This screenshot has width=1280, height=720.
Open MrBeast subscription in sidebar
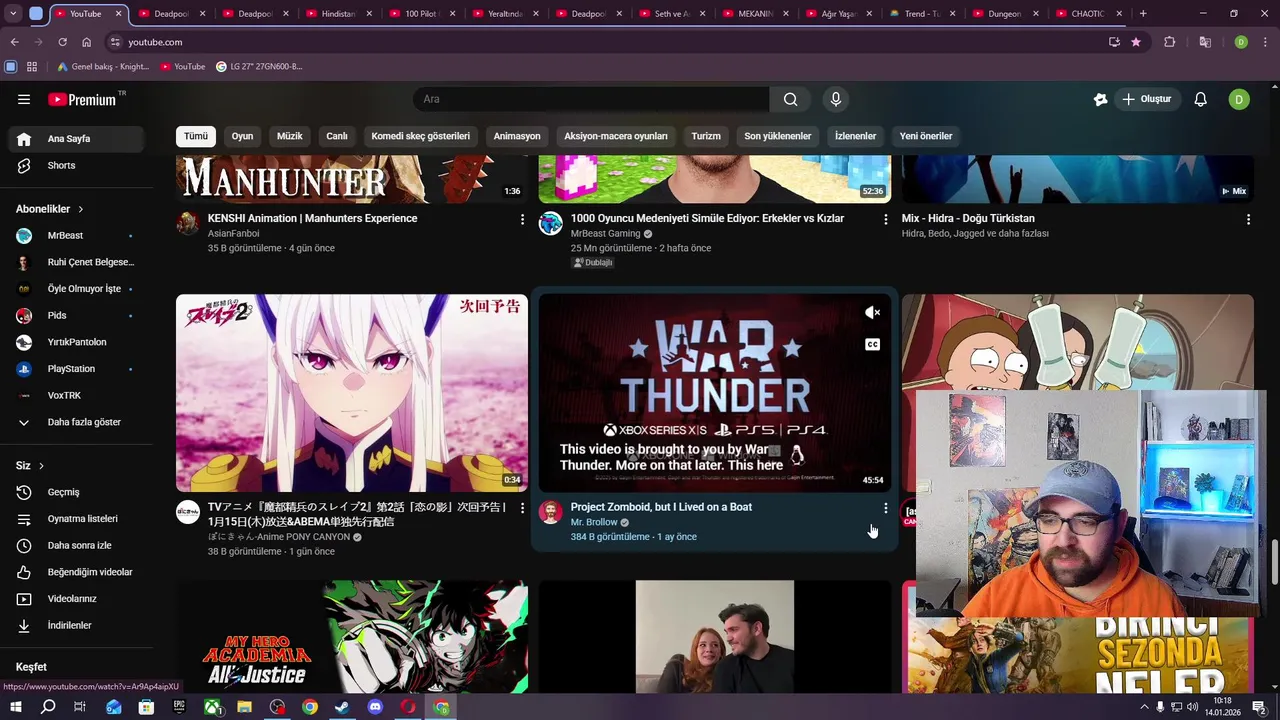tap(76, 235)
